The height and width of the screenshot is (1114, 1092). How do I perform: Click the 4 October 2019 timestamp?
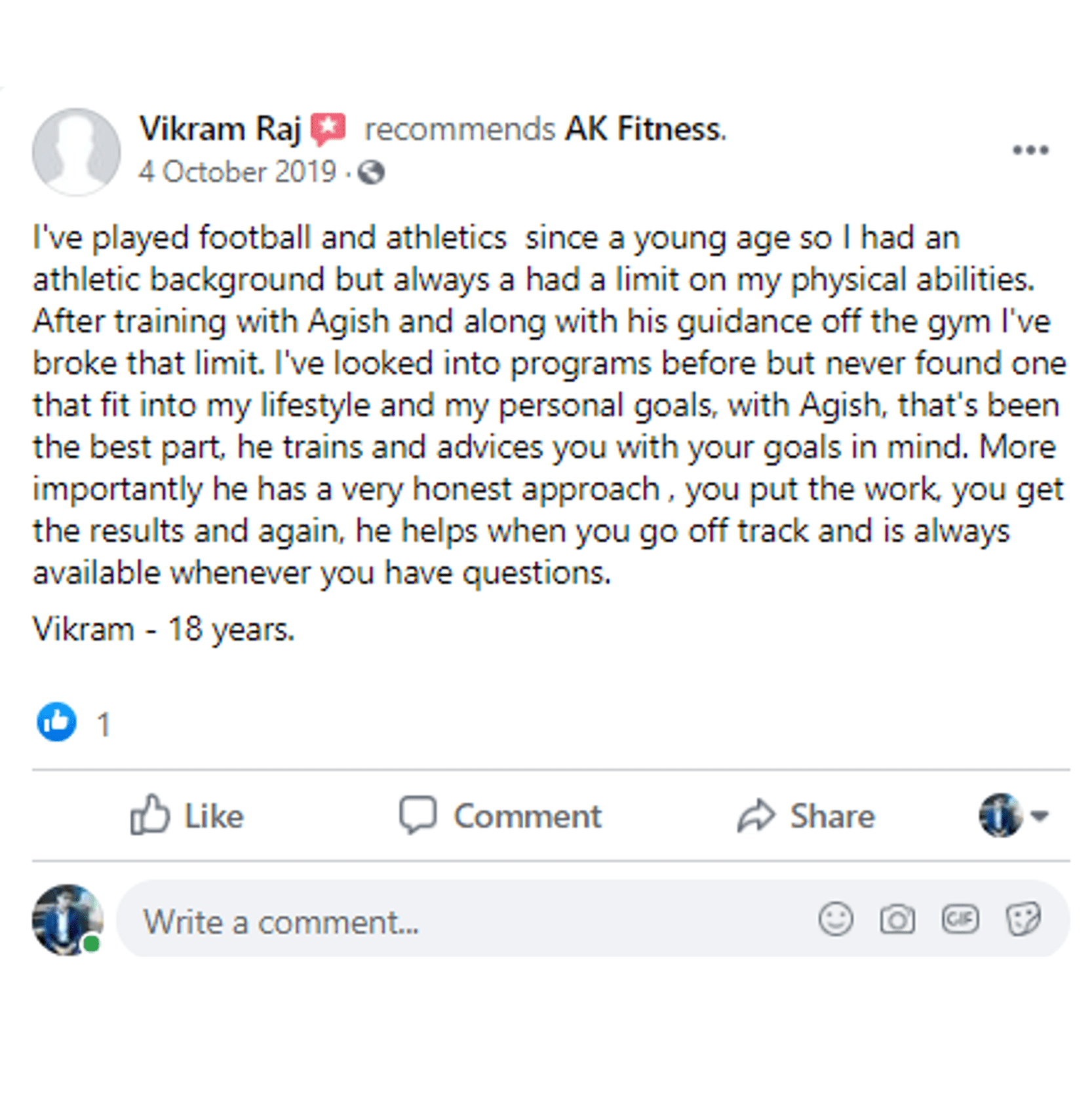(x=237, y=172)
